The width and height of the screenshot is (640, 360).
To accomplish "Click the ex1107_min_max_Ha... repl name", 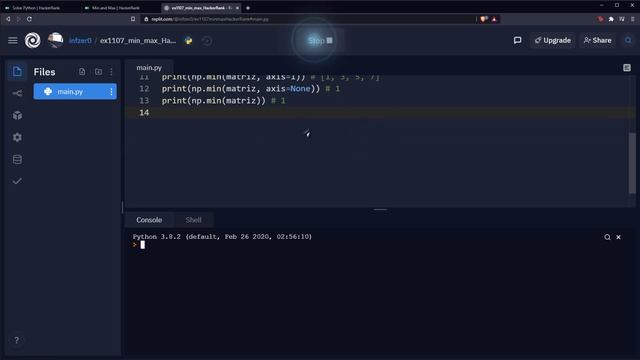I will (x=138, y=40).
